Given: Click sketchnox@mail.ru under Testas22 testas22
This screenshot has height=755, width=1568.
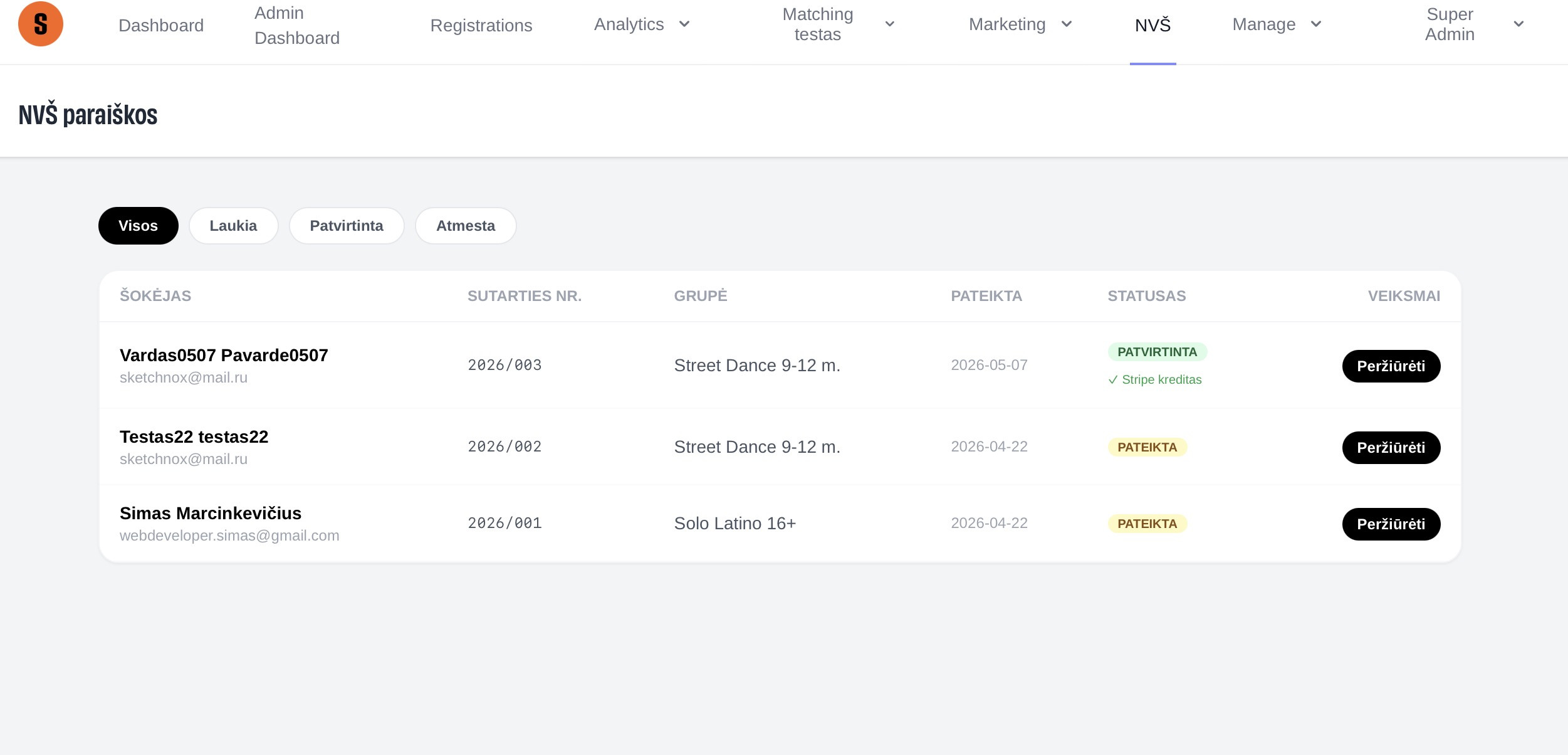Looking at the screenshot, I should 184,459.
